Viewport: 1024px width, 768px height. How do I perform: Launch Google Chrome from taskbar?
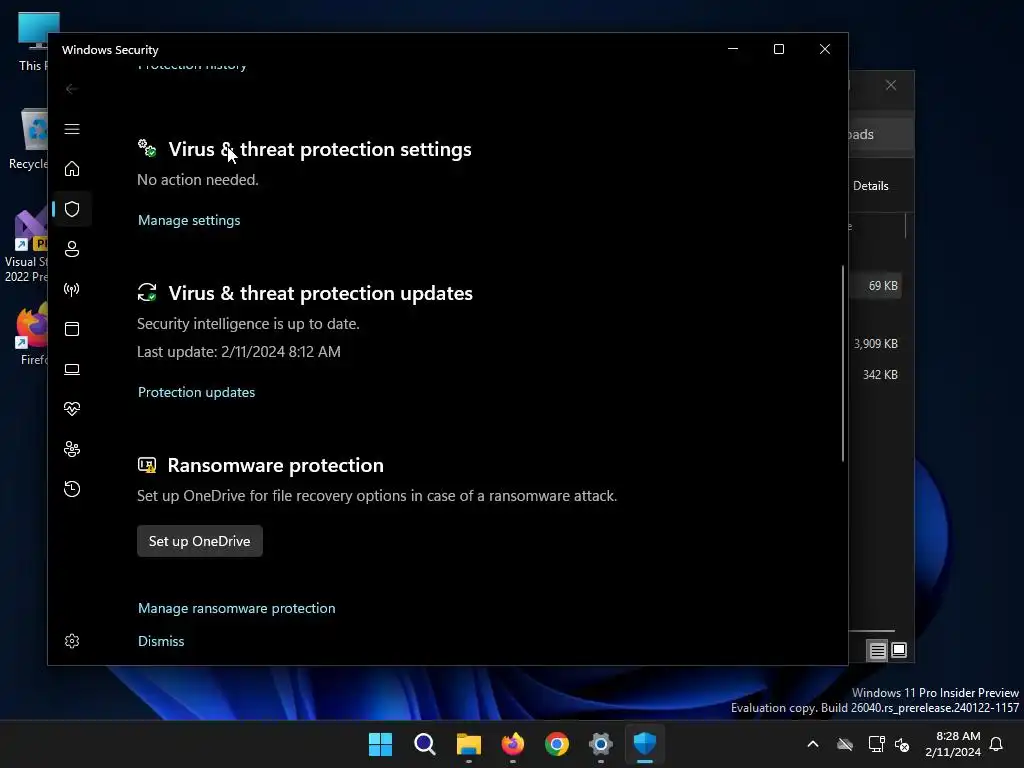(x=557, y=744)
